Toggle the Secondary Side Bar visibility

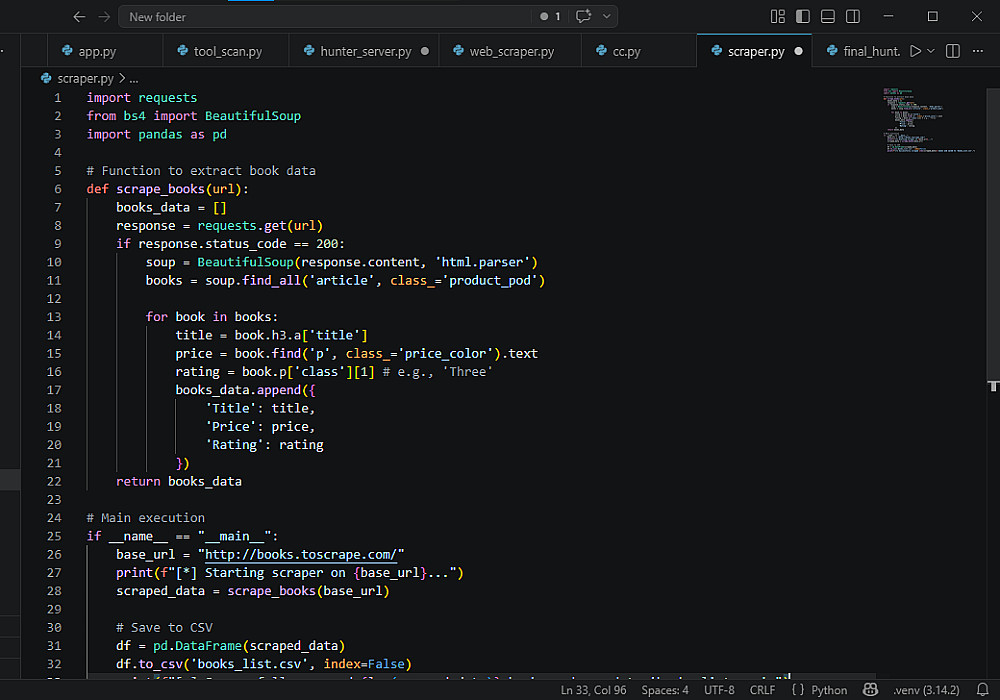pyautogui.click(x=853, y=16)
